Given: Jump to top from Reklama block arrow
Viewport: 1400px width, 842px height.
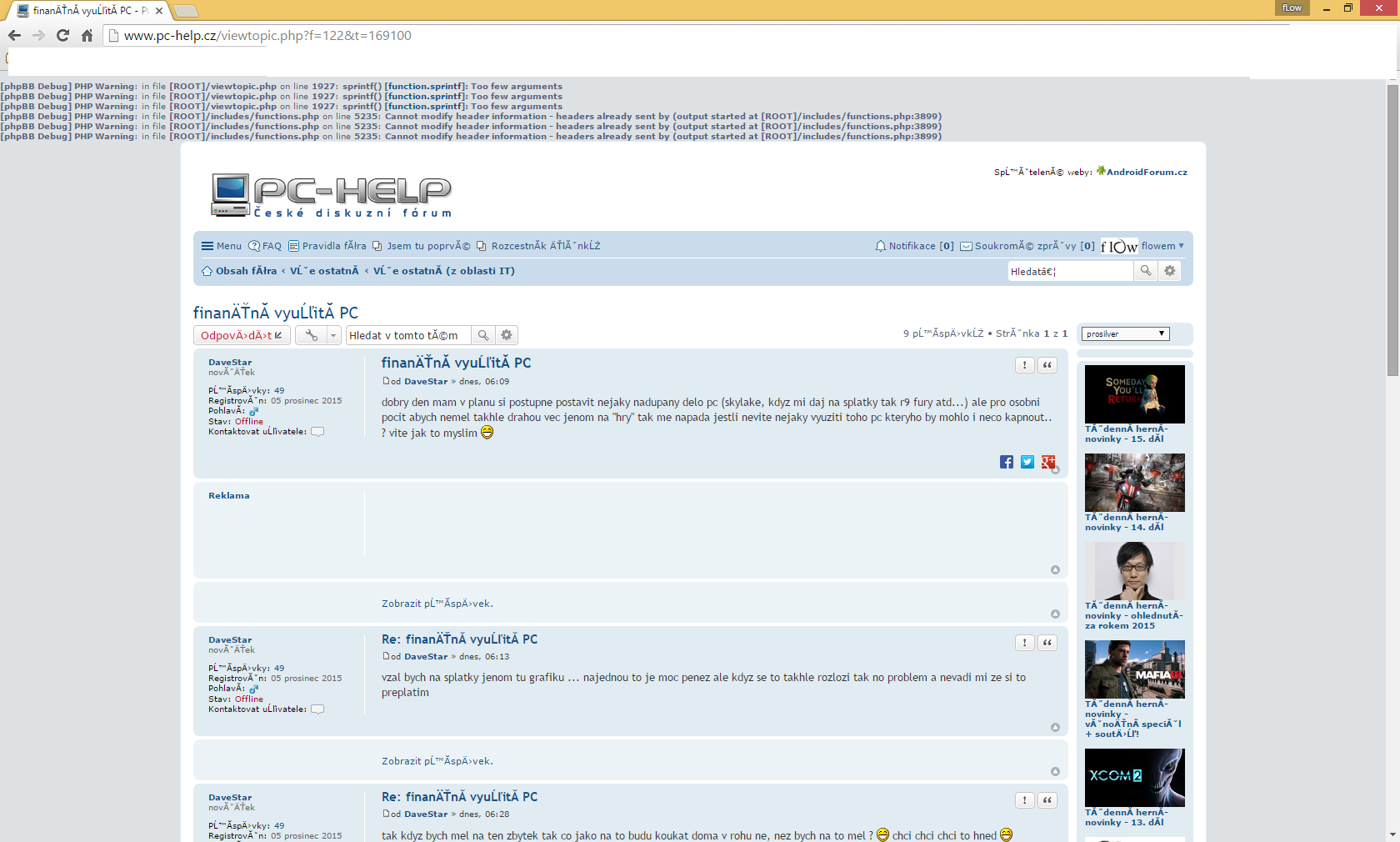Looking at the screenshot, I should (1055, 570).
